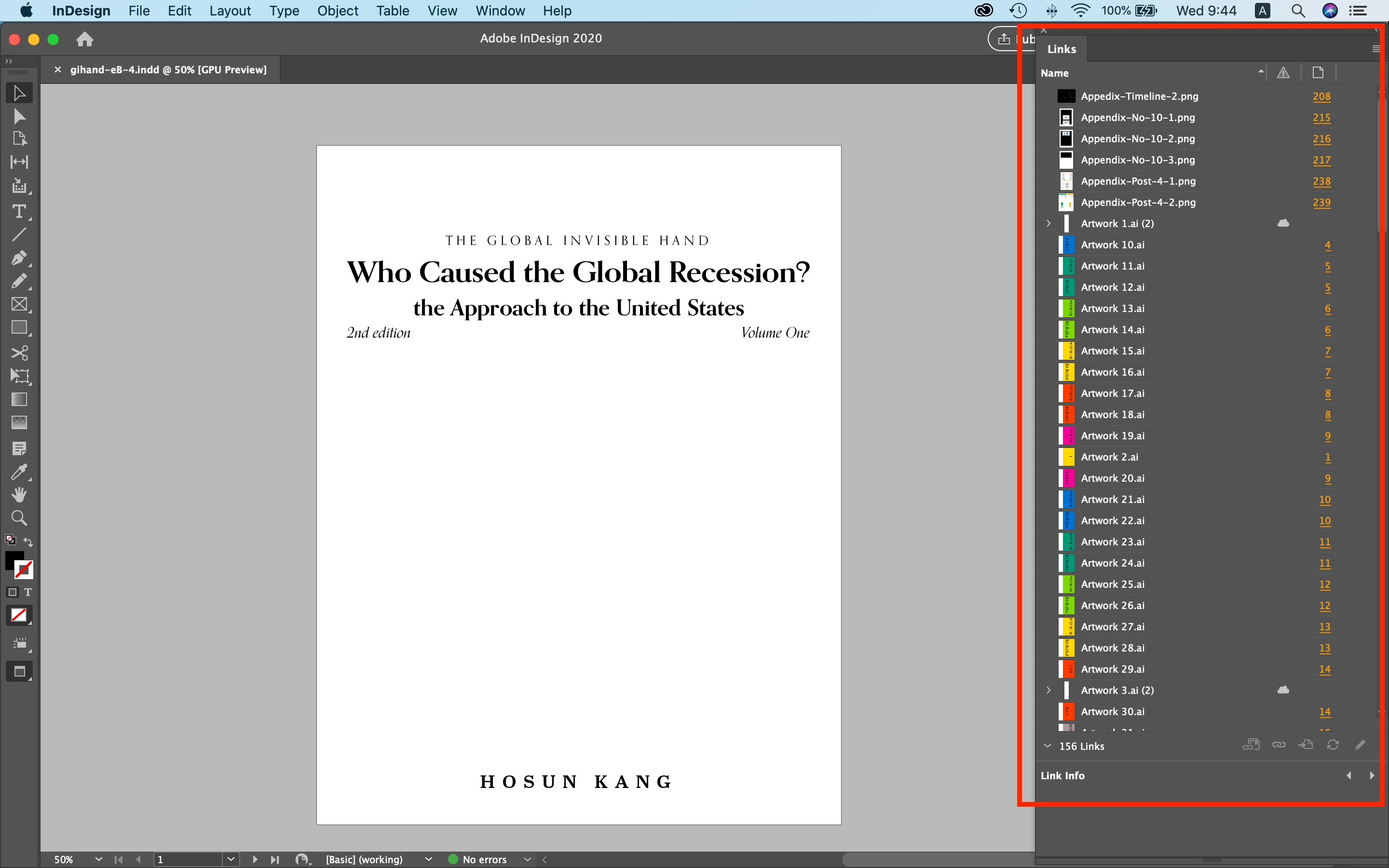Select the Pen tool
This screenshot has height=868, width=1389.
point(19,258)
